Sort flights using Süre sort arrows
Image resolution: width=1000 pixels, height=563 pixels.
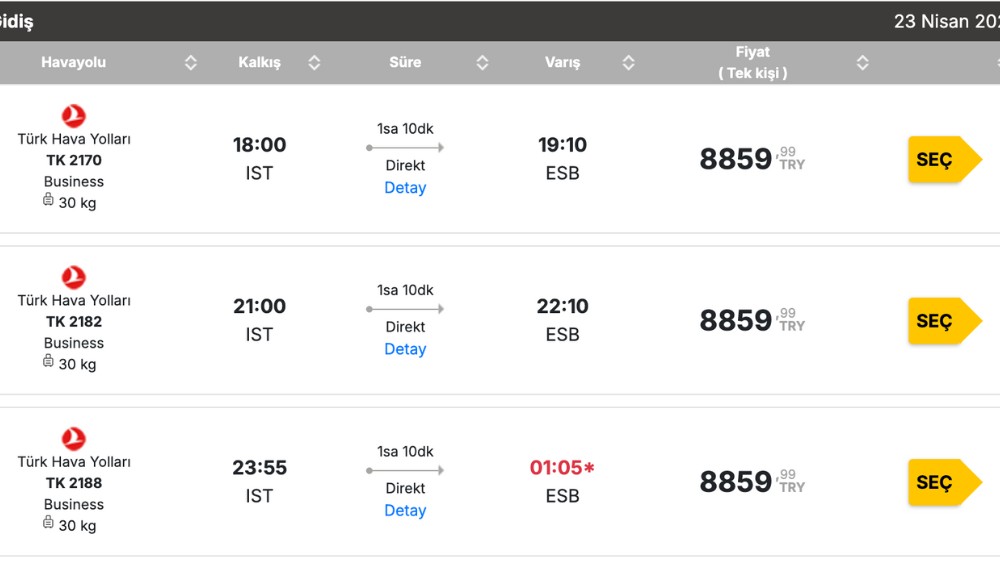coord(482,62)
